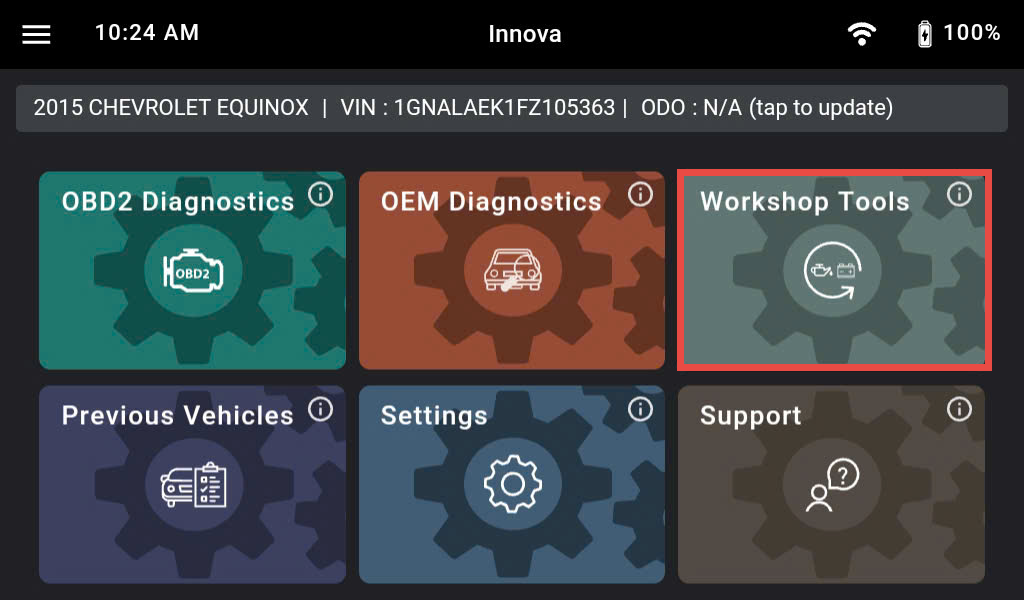The image size is (1024, 600).
Task: Select the 2015 Chevrolet Equinox vehicle bar
Action: [512, 108]
